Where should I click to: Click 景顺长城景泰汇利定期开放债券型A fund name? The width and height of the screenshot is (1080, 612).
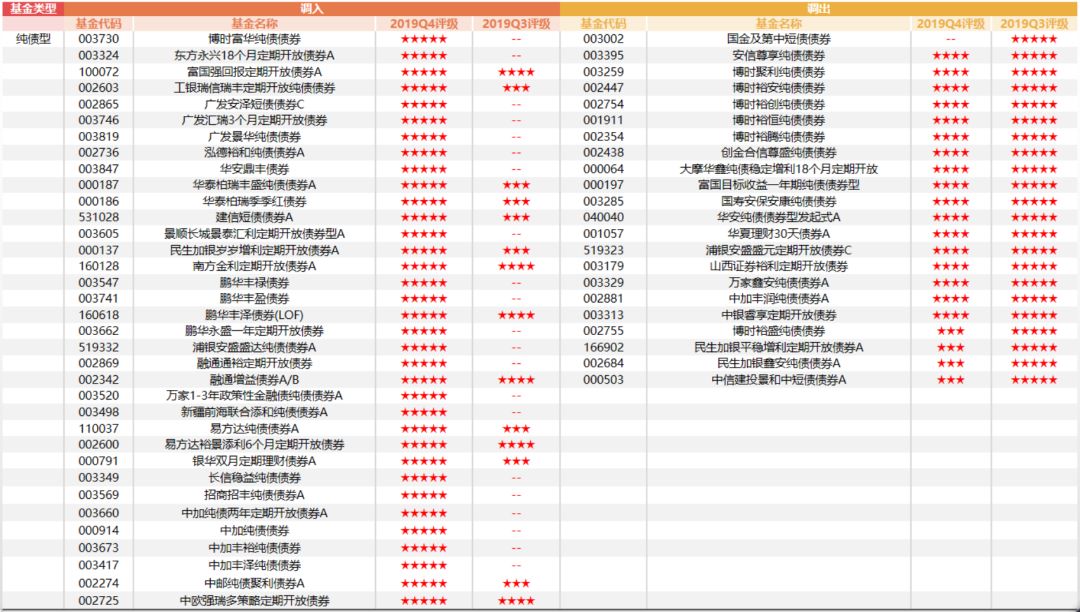click(255, 234)
